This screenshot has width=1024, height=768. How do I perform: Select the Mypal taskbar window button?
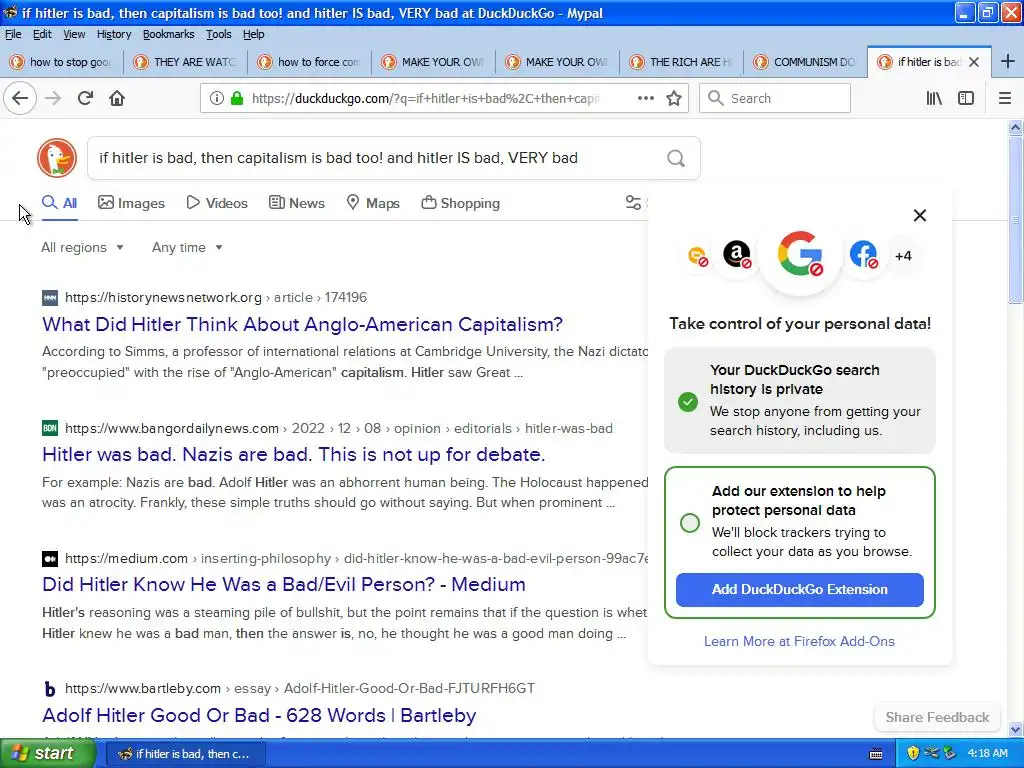click(185, 754)
